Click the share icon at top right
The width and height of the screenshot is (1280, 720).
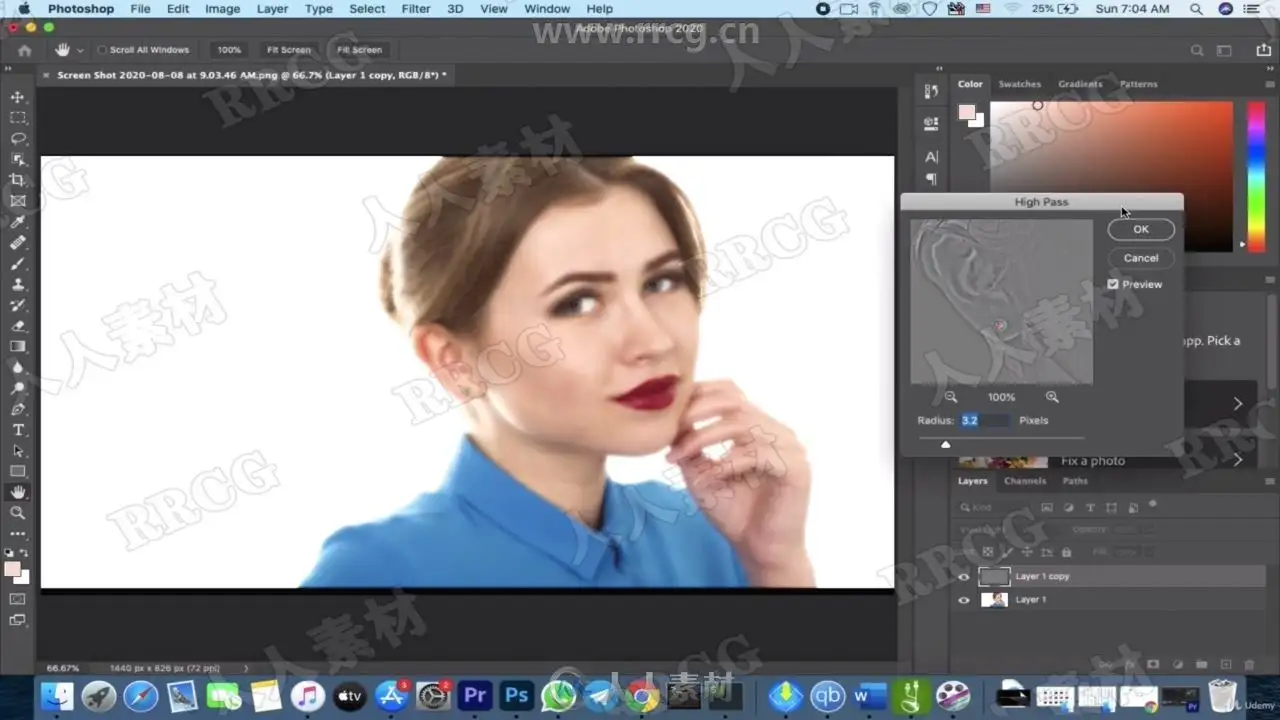point(1263,50)
